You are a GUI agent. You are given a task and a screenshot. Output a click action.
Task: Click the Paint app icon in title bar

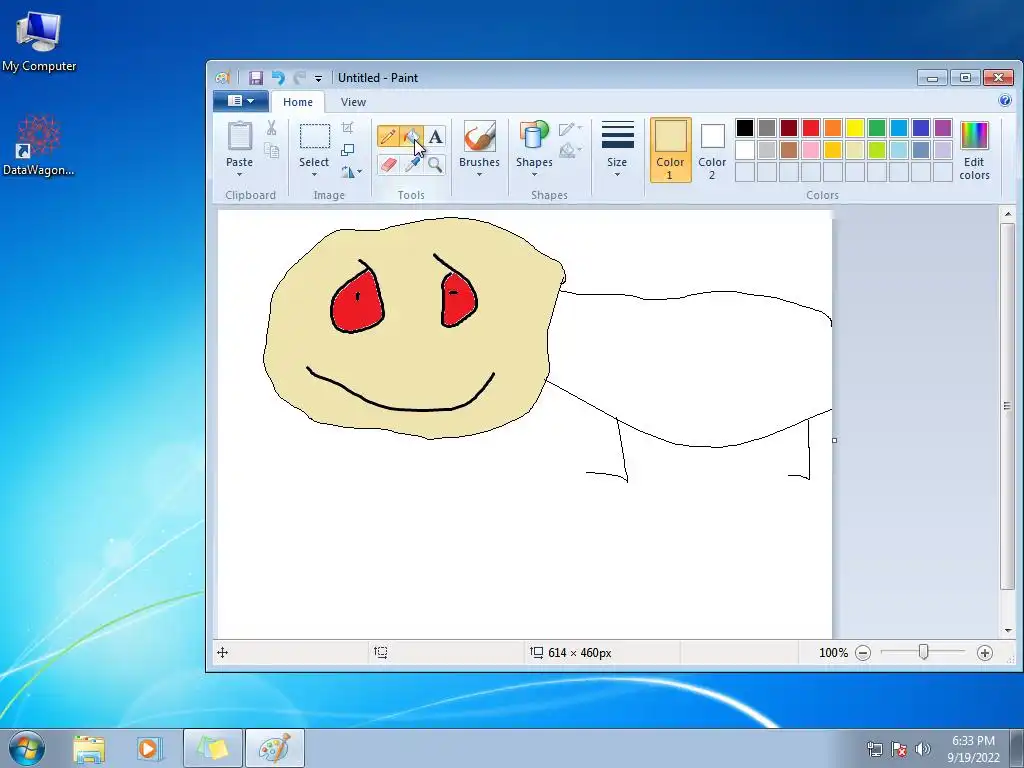click(223, 78)
